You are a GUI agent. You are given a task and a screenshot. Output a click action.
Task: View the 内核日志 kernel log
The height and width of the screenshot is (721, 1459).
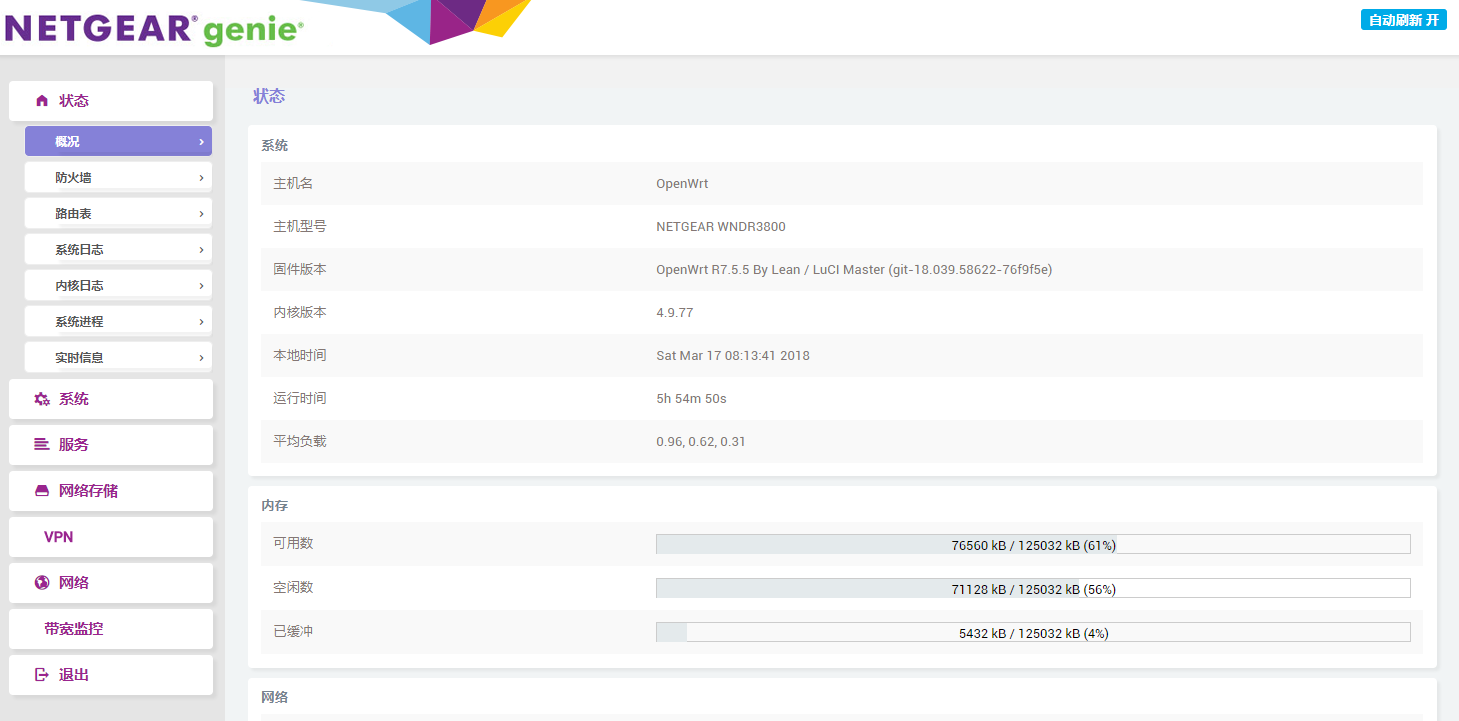(x=118, y=285)
